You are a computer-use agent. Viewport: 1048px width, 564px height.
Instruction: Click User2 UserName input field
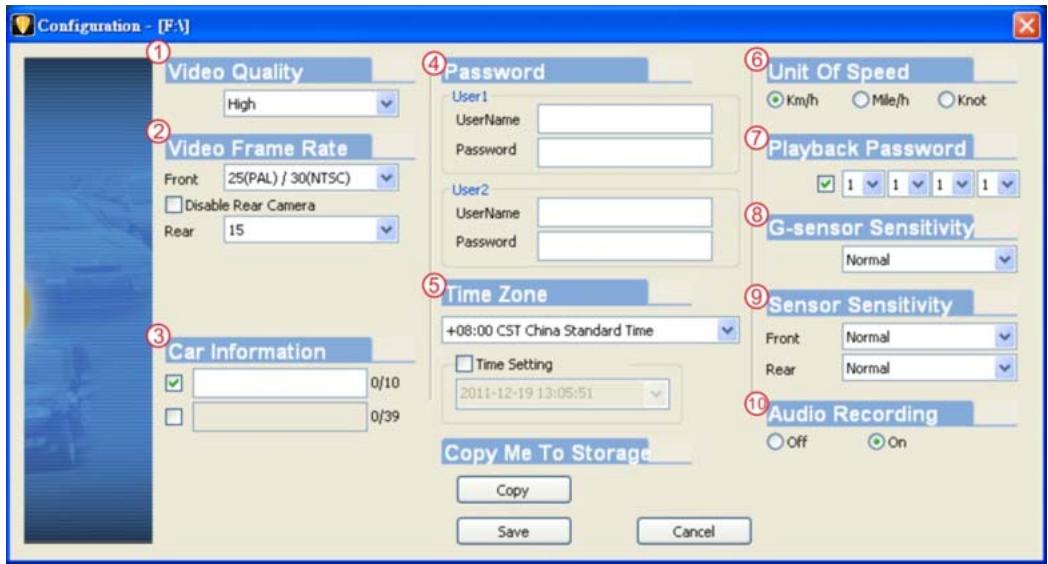coord(625,213)
